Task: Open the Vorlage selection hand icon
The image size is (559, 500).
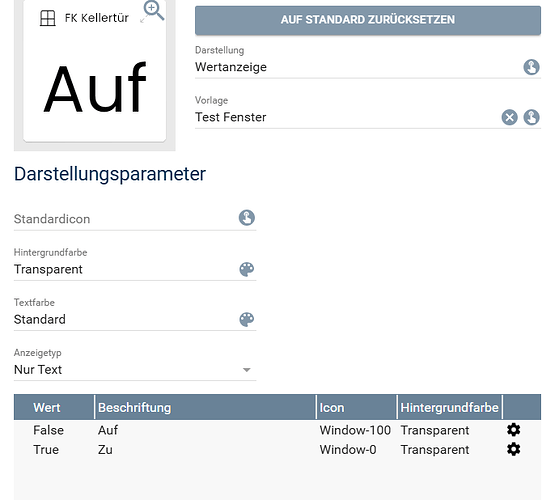Action: click(531, 117)
